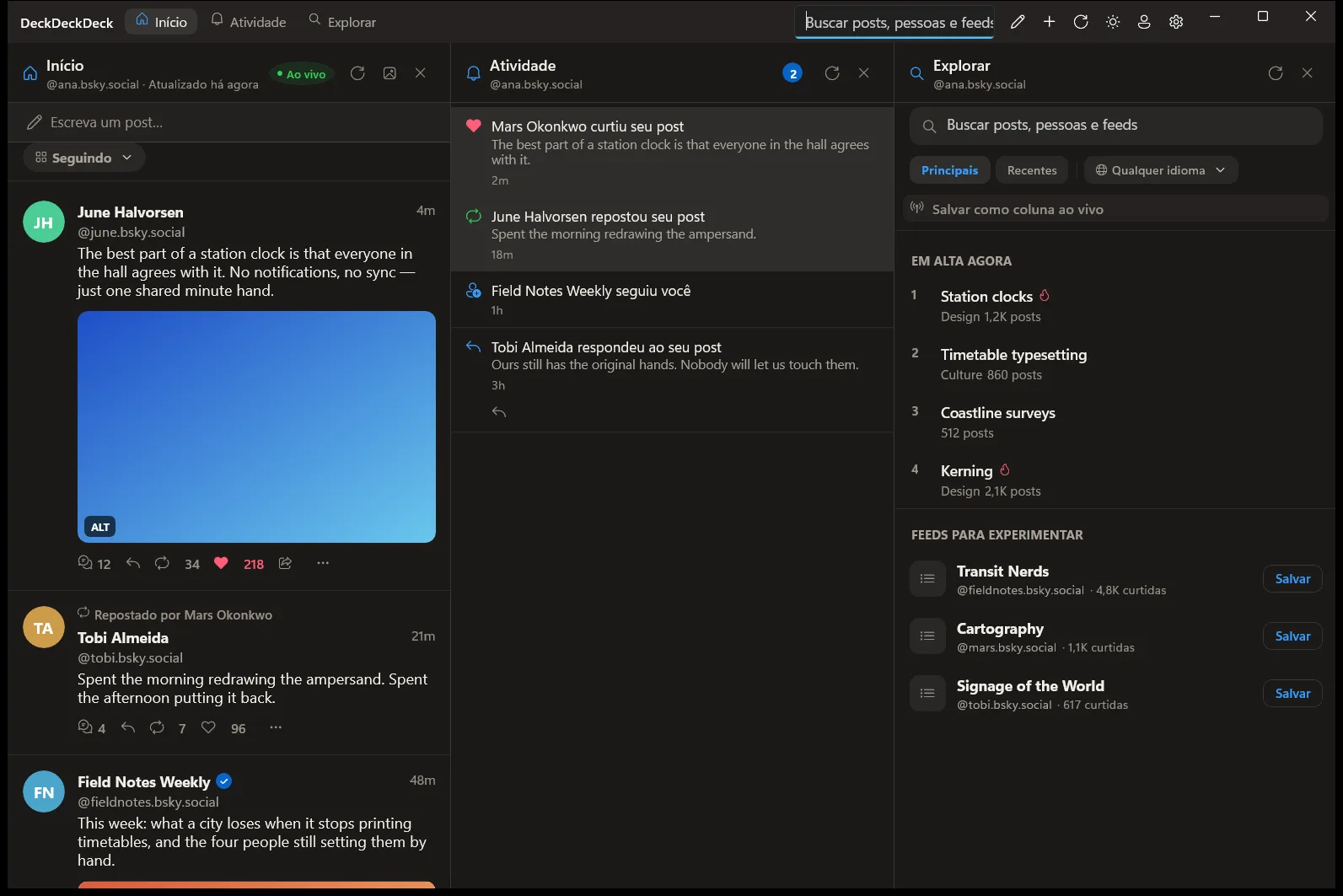Viewport: 1343px width, 896px height.
Task: Open June Halvorsen's JH avatar
Action: pyautogui.click(x=44, y=223)
